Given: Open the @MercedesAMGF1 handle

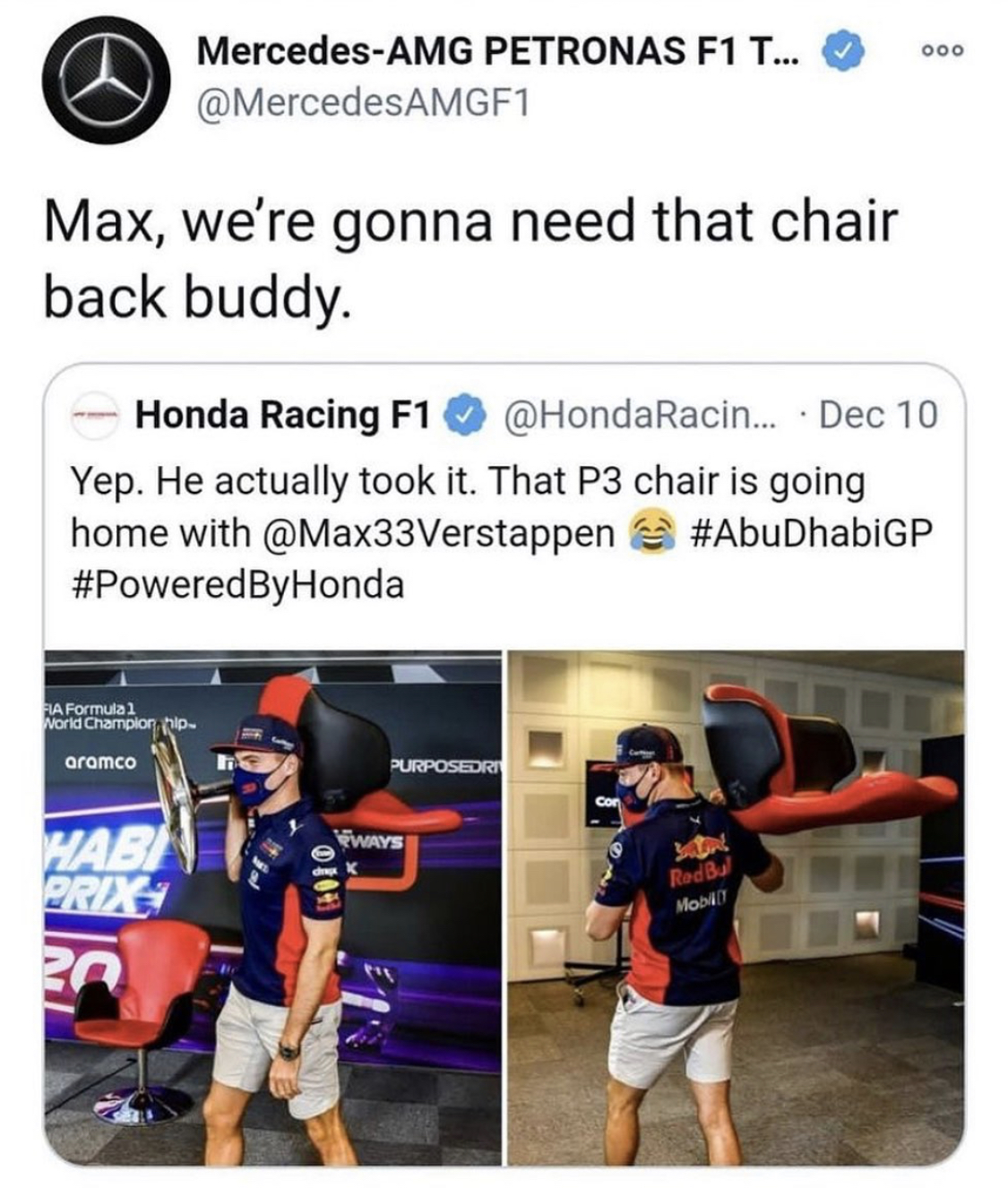Looking at the screenshot, I should (363, 104).
